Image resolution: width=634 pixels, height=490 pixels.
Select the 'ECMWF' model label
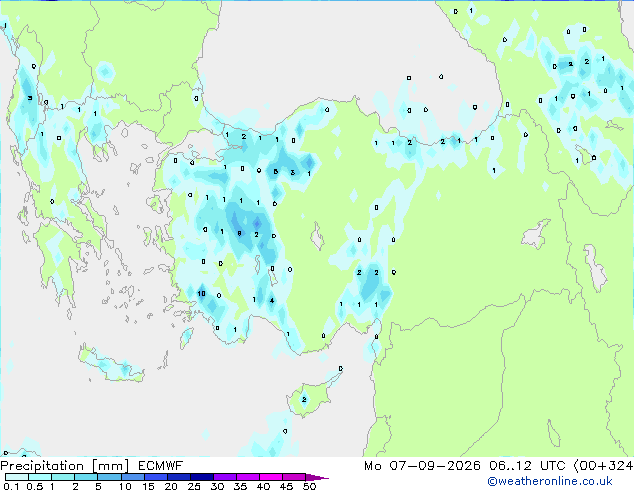coord(161,466)
